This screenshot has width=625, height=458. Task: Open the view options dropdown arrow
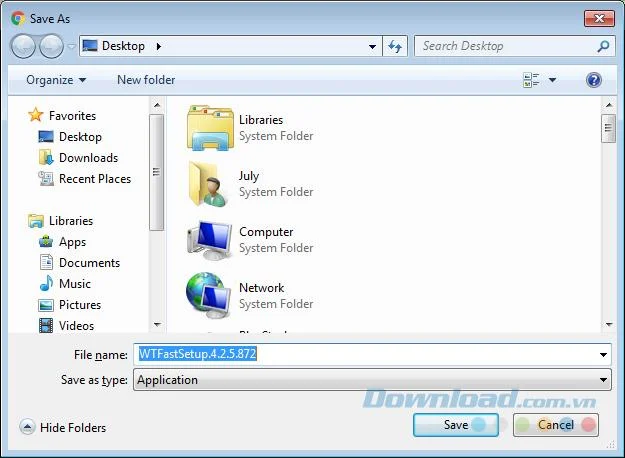(552, 80)
